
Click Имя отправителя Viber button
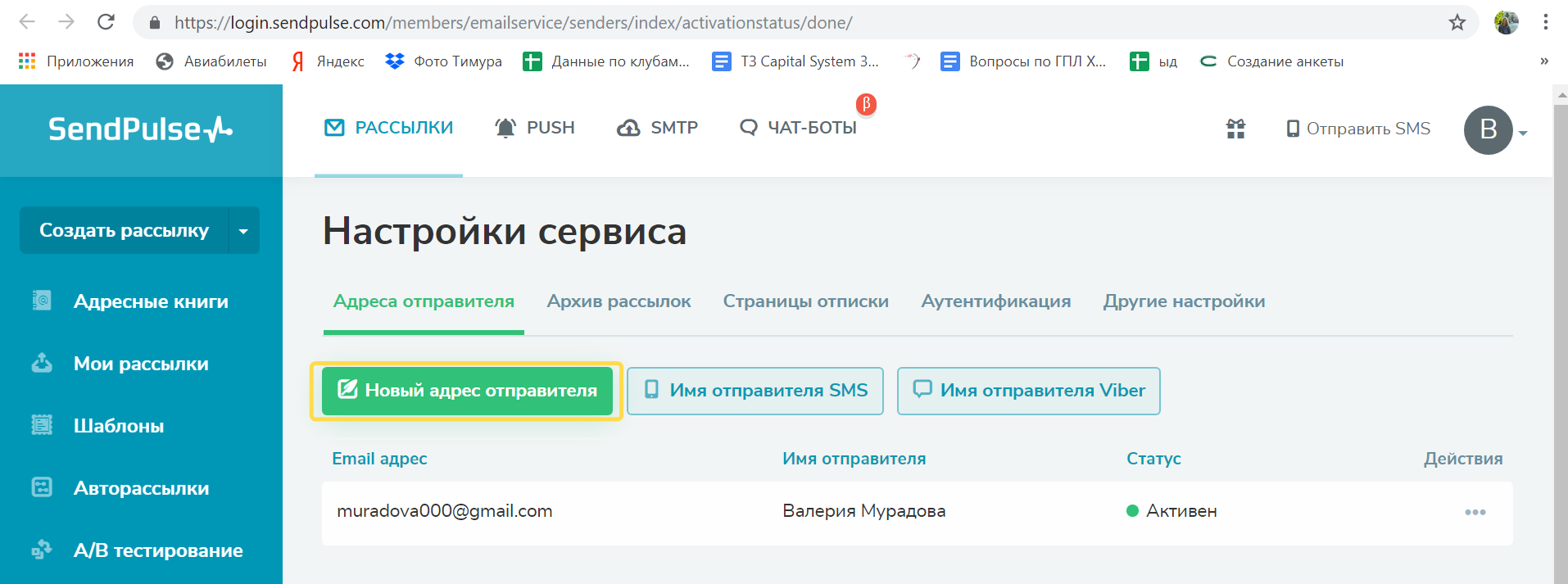point(1029,391)
